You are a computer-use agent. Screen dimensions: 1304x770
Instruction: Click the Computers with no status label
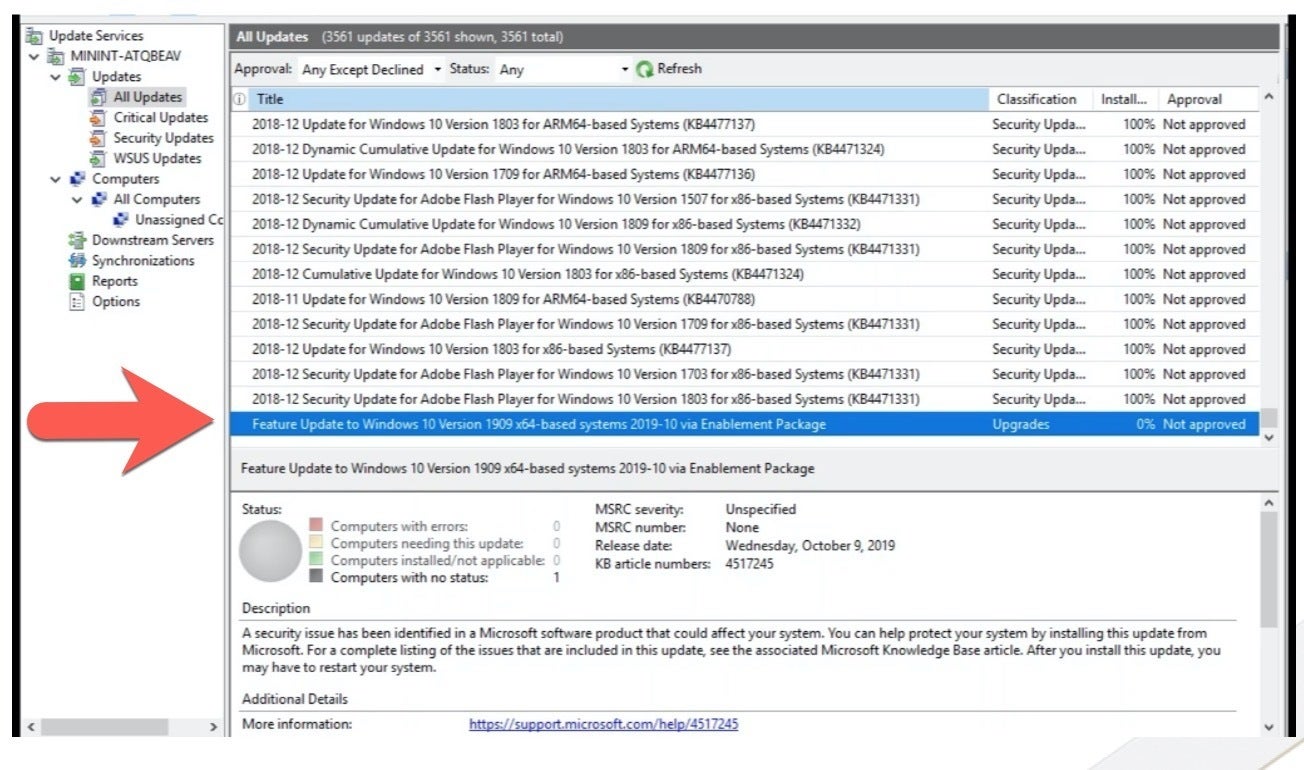pyautogui.click(x=409, y=578)
